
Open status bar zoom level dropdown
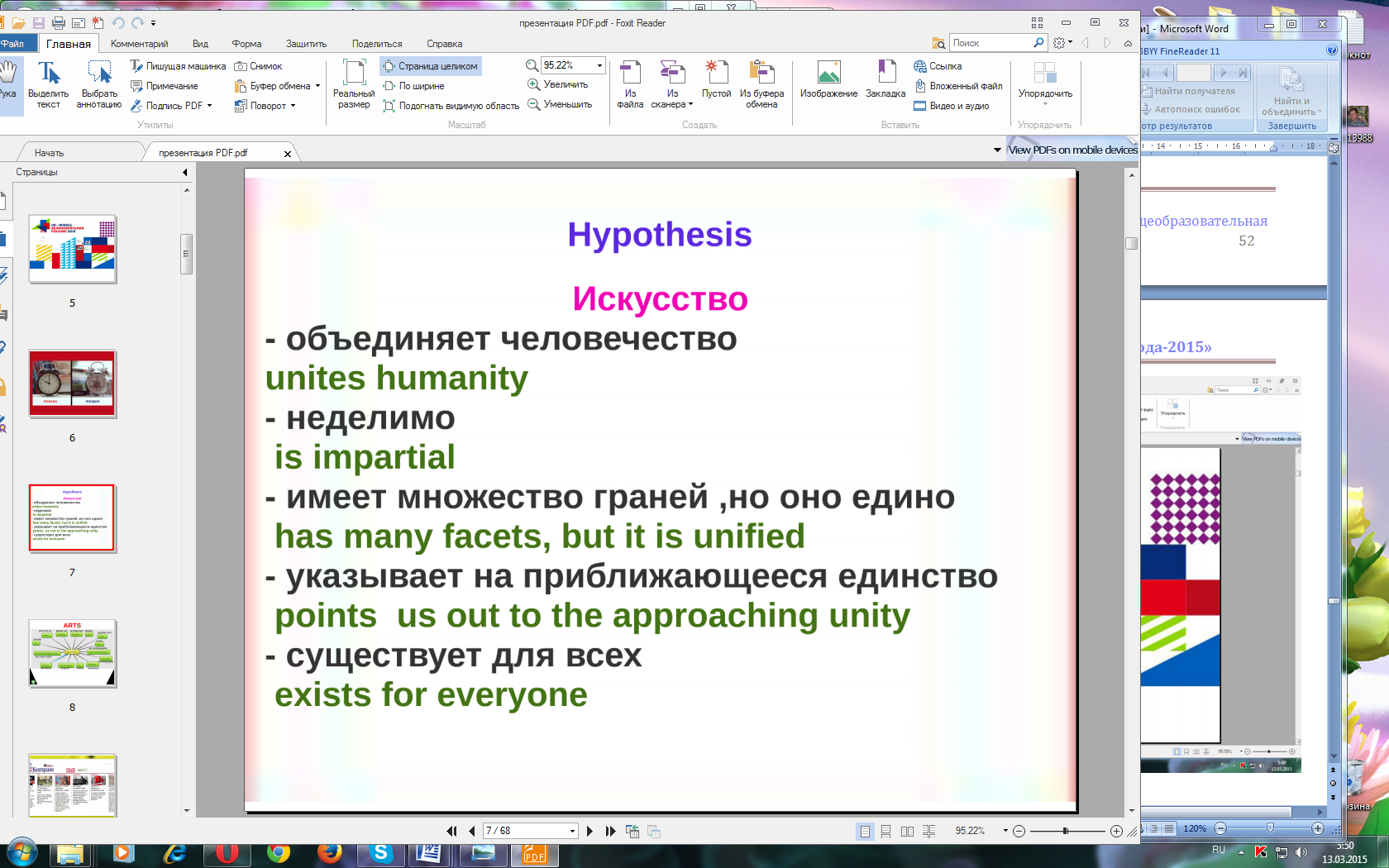1005,831
